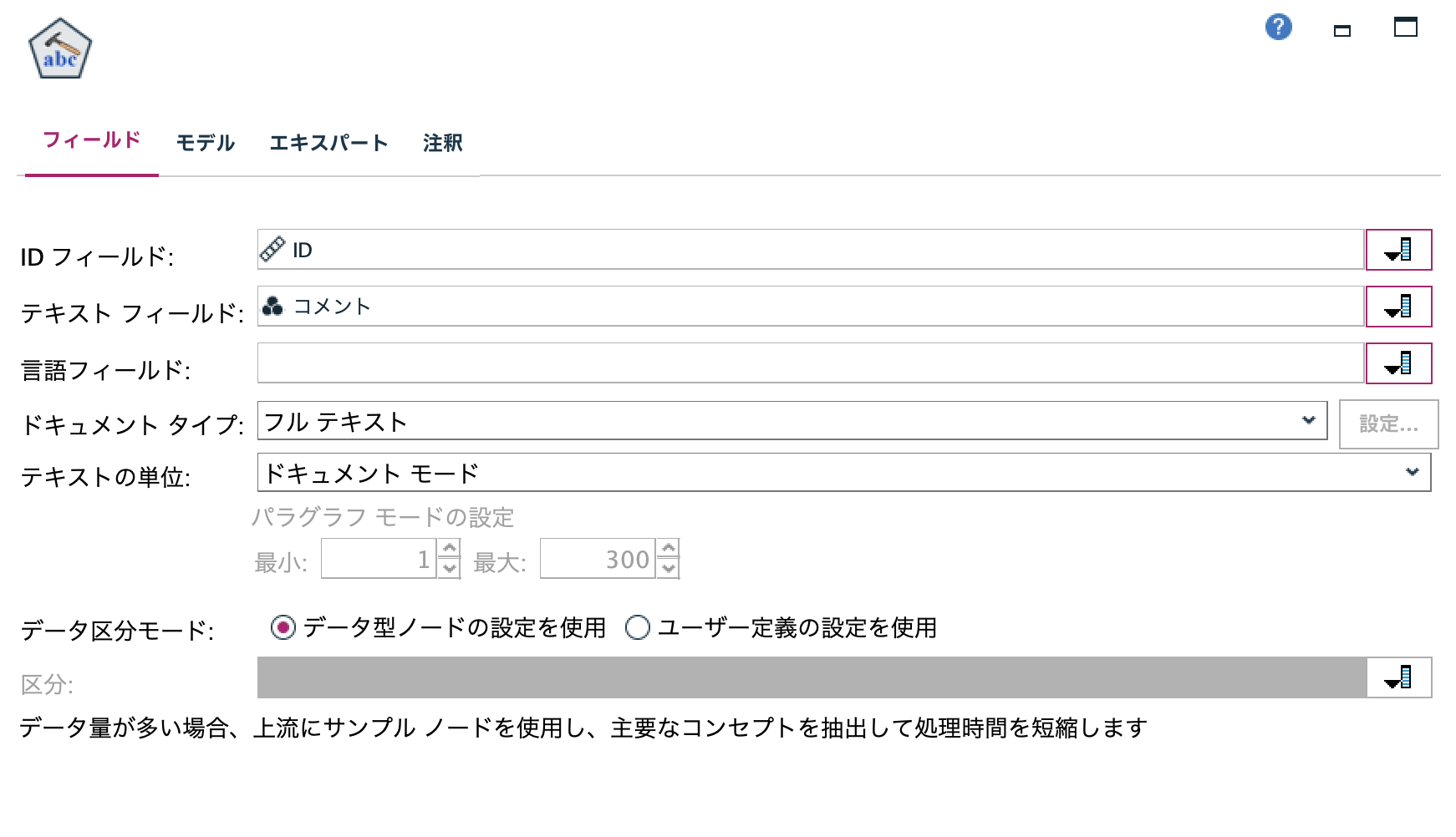Select データ型ノードの設定を使用 radio button
The image size is (1456, 837).
[x=283, y=625]
